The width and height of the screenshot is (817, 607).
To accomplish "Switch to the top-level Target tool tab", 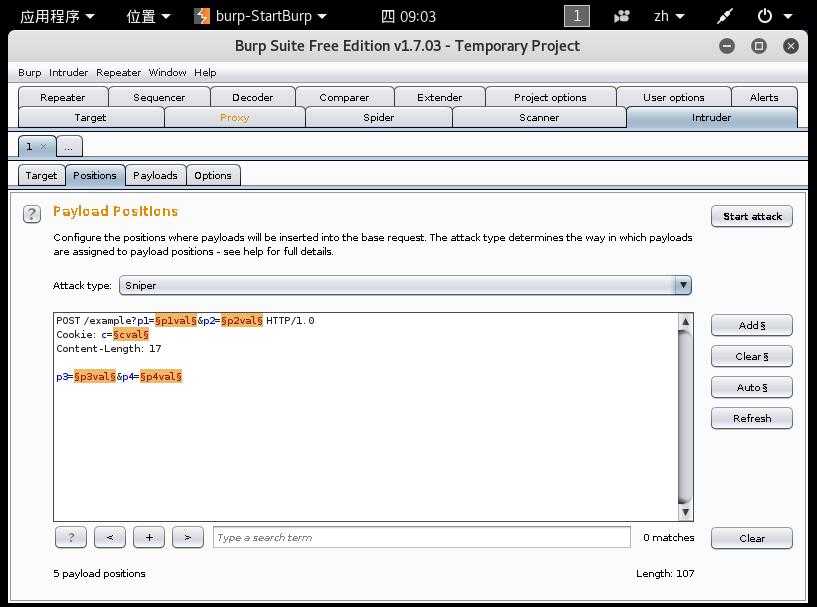I will point(91,118).
